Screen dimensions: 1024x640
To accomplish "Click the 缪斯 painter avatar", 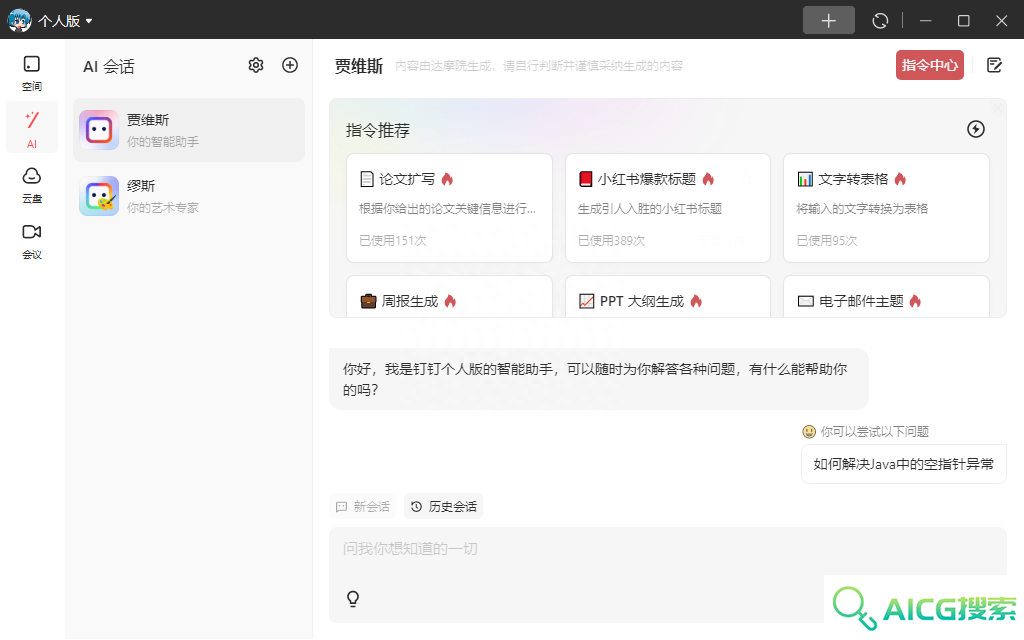I will (99, 196).
